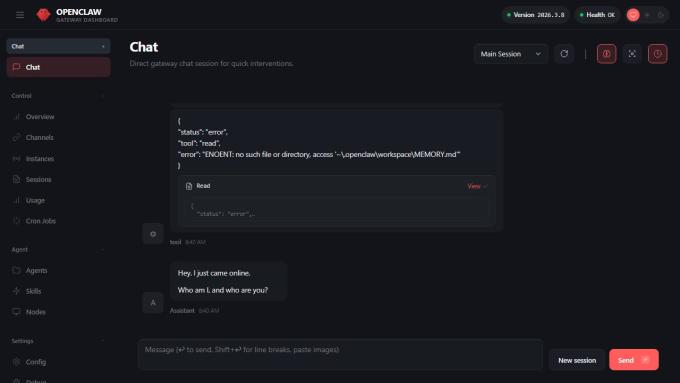This screenshot has width=680, height=383.
Task: Click the Agents folder icon
Action: (x=16, y=271)
